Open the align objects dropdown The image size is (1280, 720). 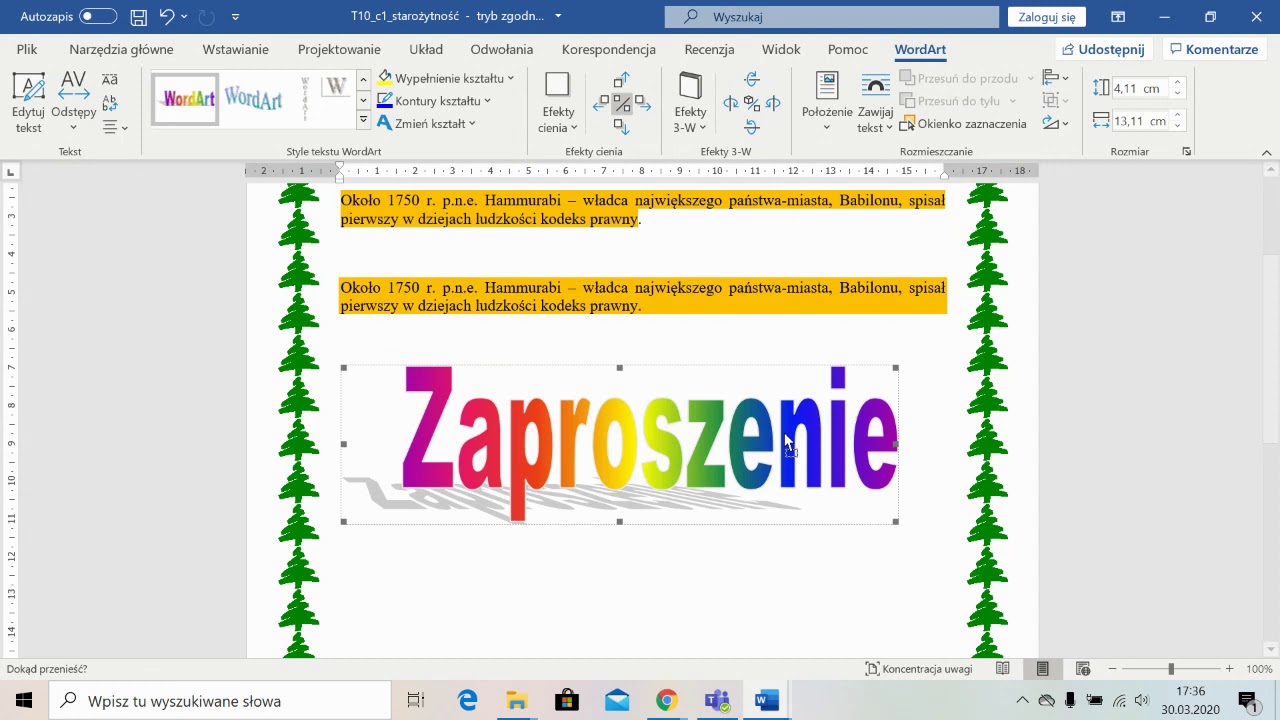point(1055,78)
